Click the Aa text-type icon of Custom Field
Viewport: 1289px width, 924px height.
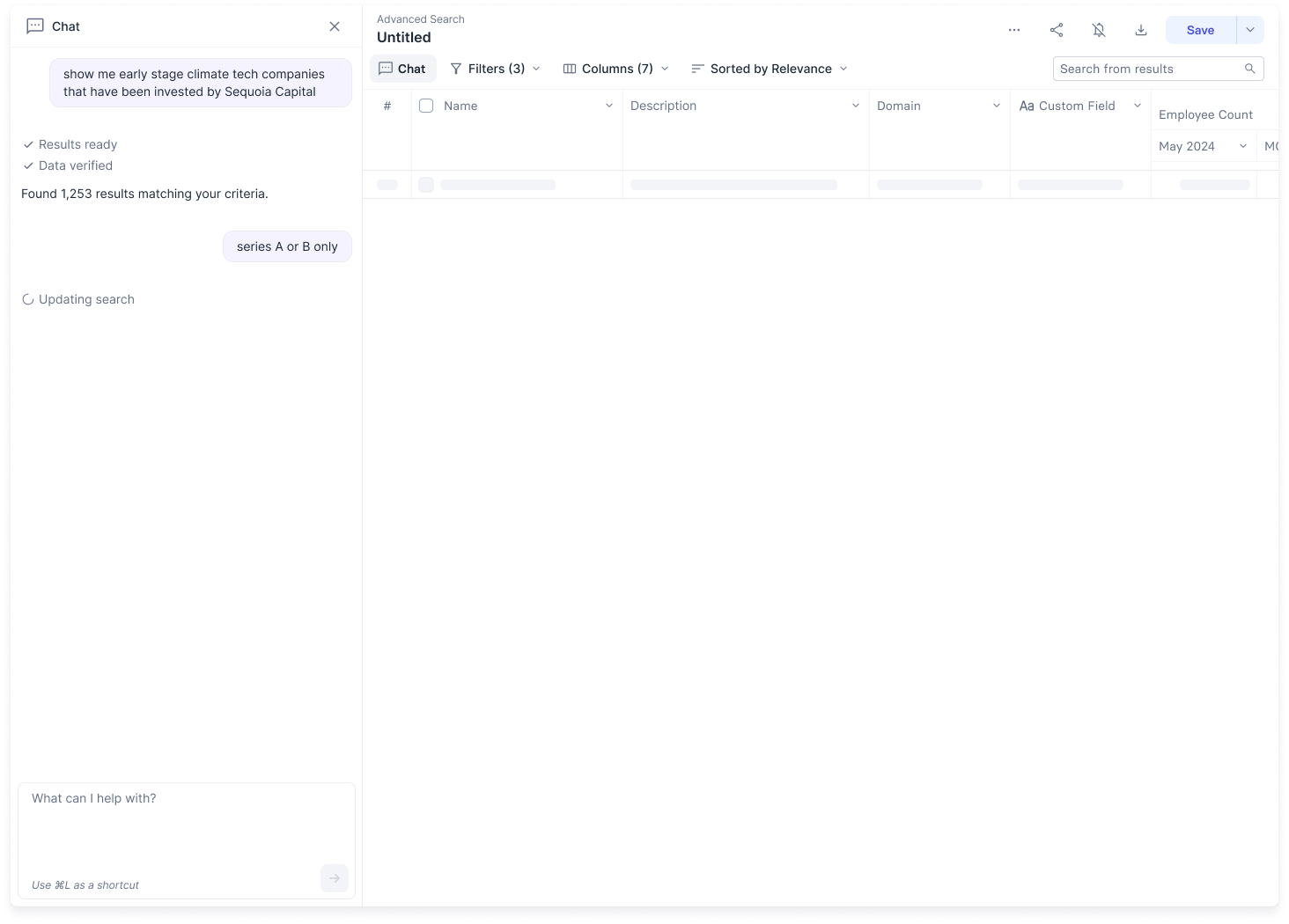(1027, 106)
